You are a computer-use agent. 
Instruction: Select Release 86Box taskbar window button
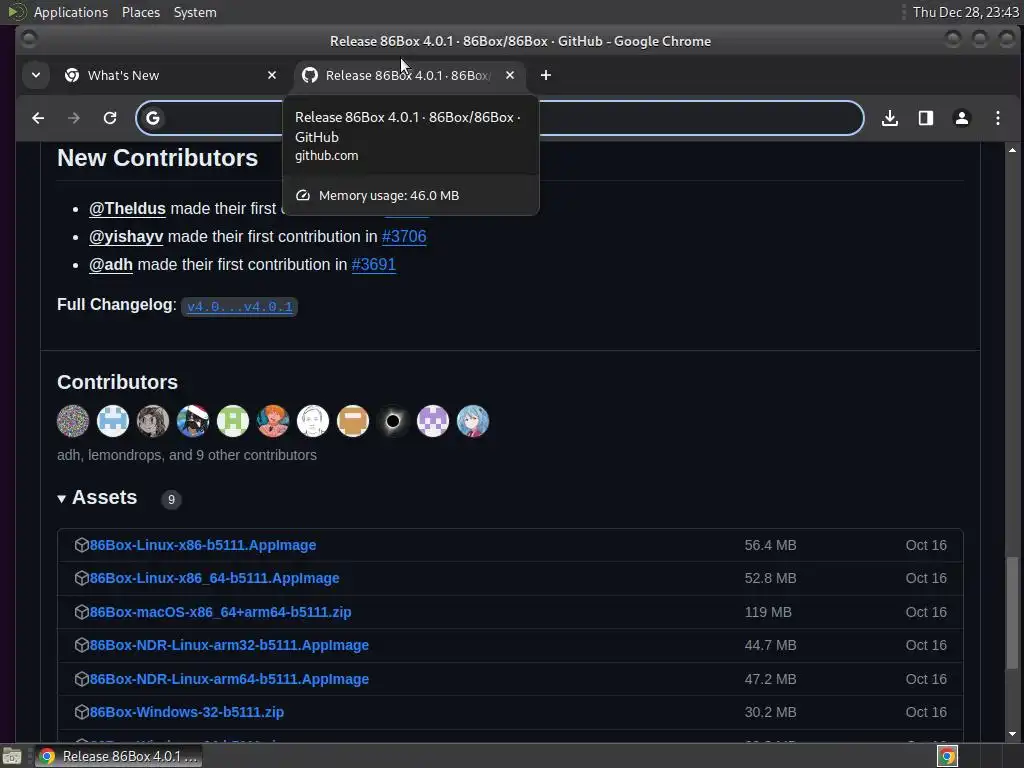pos(118,756)
